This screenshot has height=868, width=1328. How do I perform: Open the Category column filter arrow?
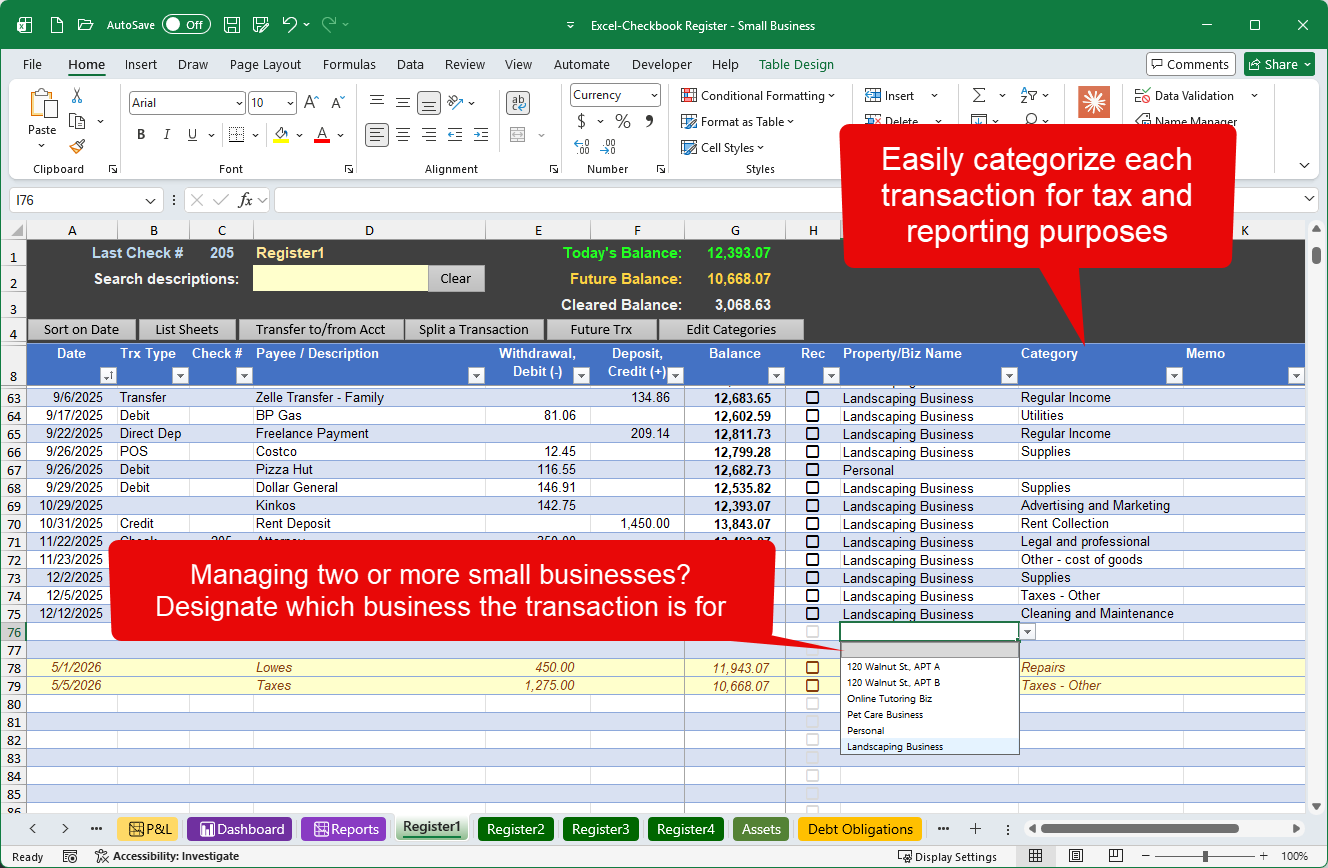click(x=1173, y=375)
